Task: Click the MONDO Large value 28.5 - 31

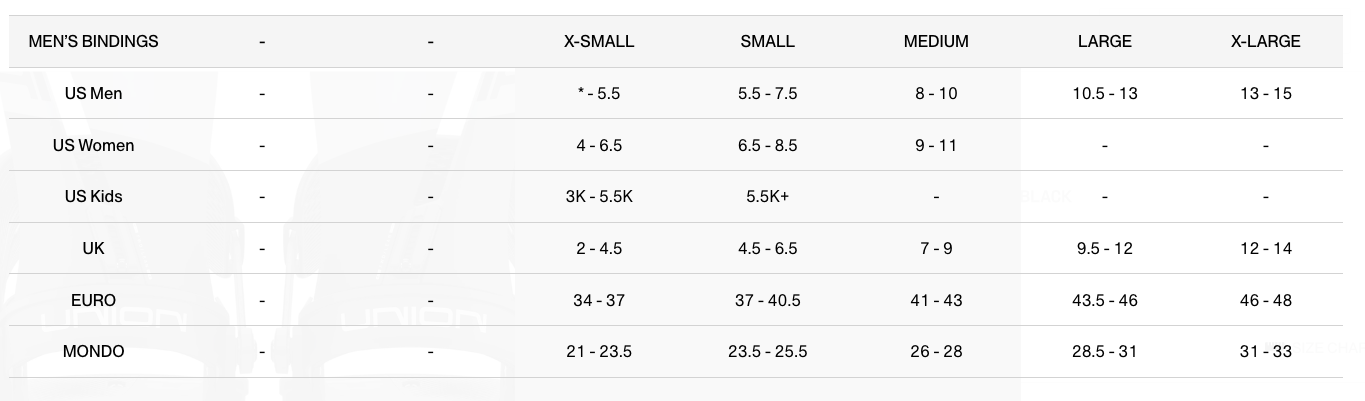Action: [1104, 352]
